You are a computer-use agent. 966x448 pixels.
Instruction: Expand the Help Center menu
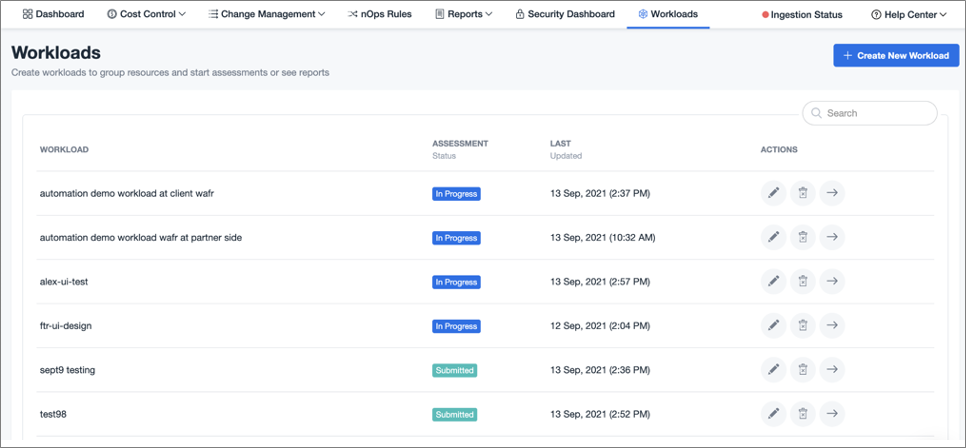click(909, 14)
